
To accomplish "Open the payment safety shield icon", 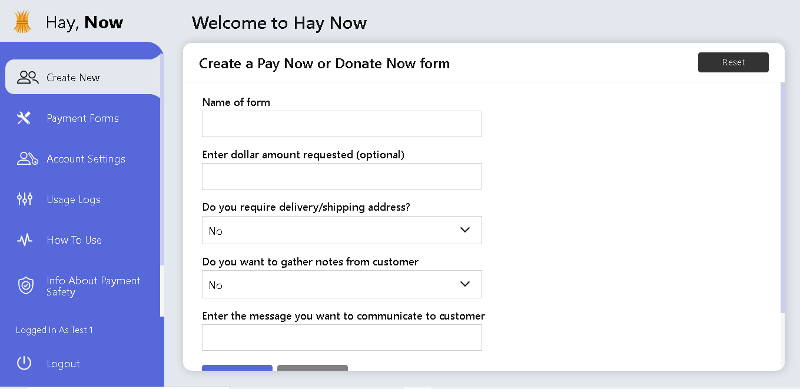I will coord(25,286).
